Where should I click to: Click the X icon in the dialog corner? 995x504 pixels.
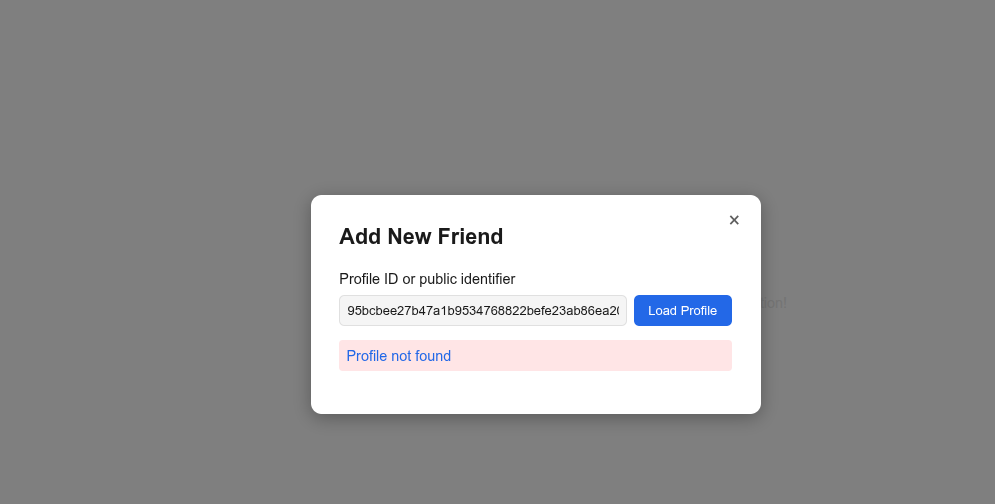point(734,220)
